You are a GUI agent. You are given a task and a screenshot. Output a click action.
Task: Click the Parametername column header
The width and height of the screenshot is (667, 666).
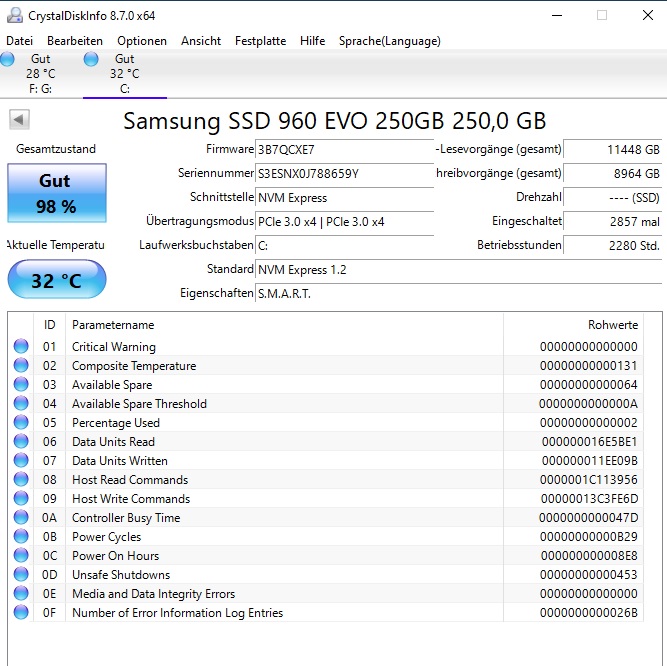[x=284, y=325]
